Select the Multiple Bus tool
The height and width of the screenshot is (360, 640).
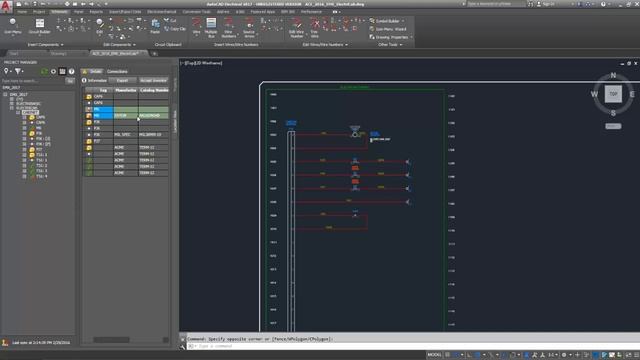tap(211, 27)
